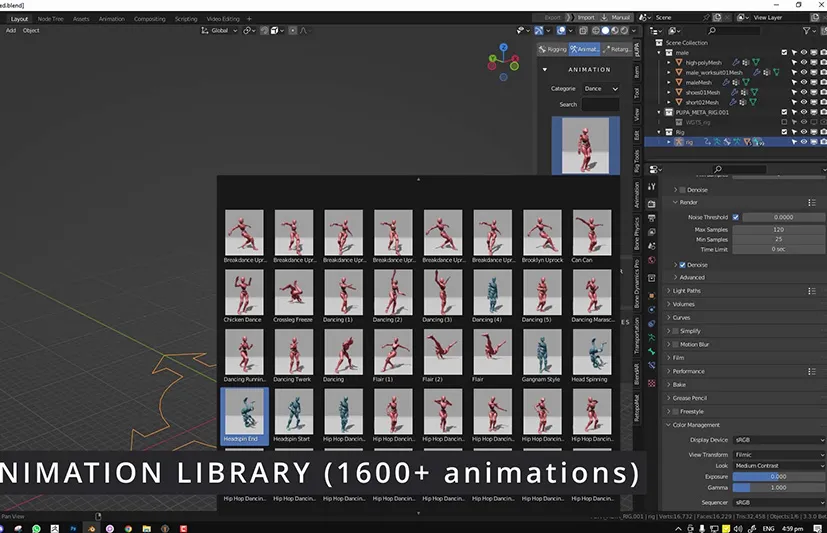Adjust the Gamma slider
Image resolution: width=827 pixels, height=533 pixels.
[779, 488]
